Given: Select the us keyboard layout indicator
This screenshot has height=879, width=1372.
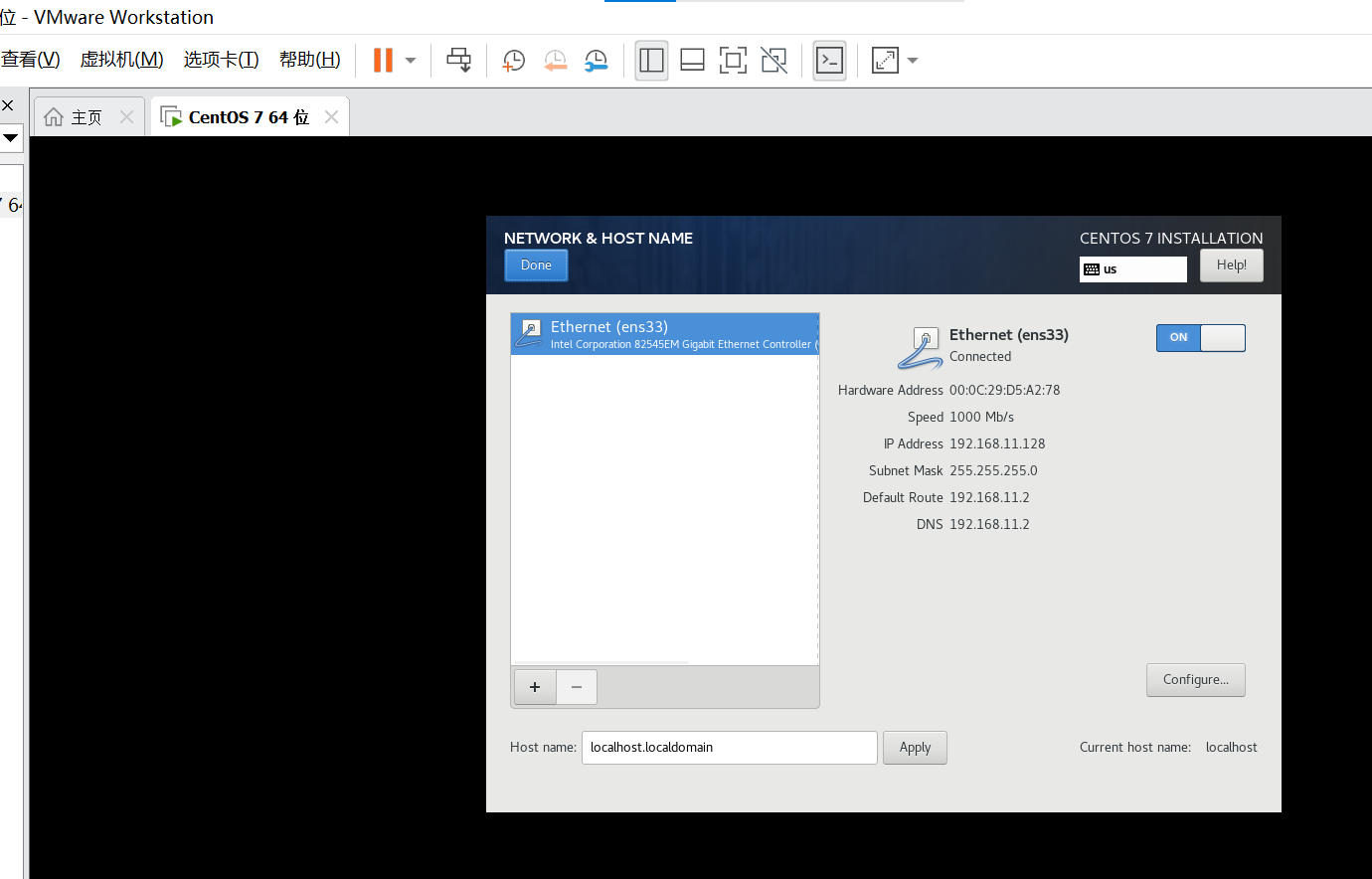Looking at the screenshot, I should click(1132, 269).
